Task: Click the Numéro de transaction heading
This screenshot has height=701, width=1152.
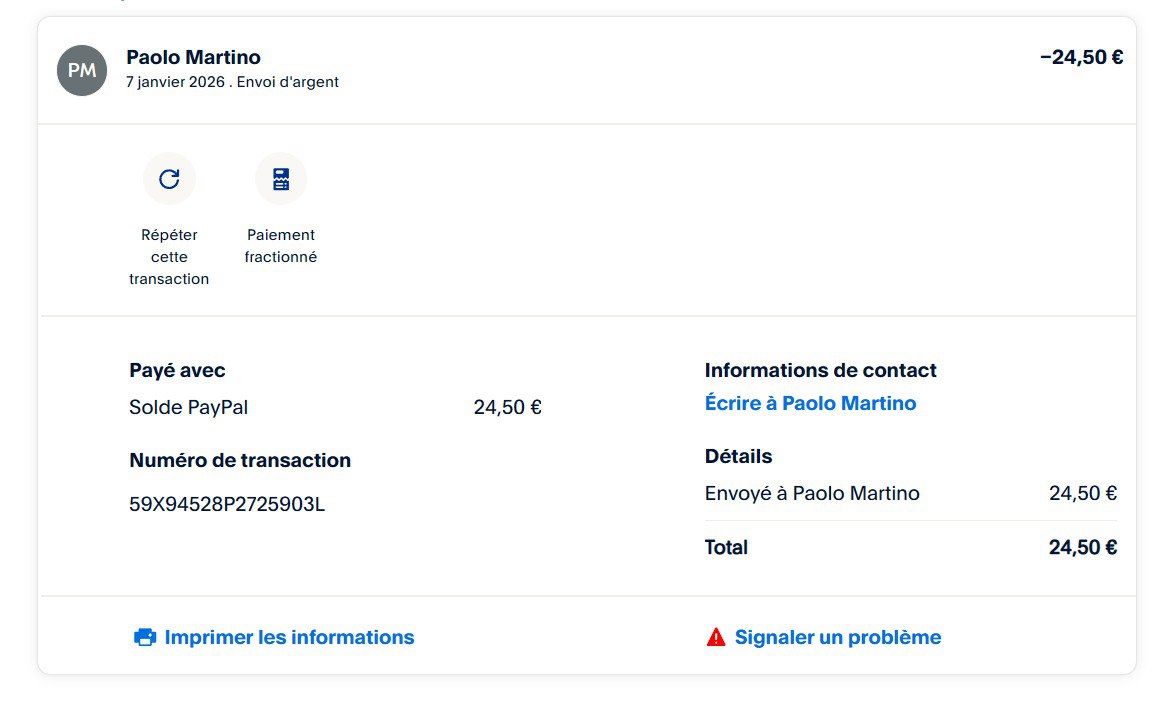Action: (240, 460)
